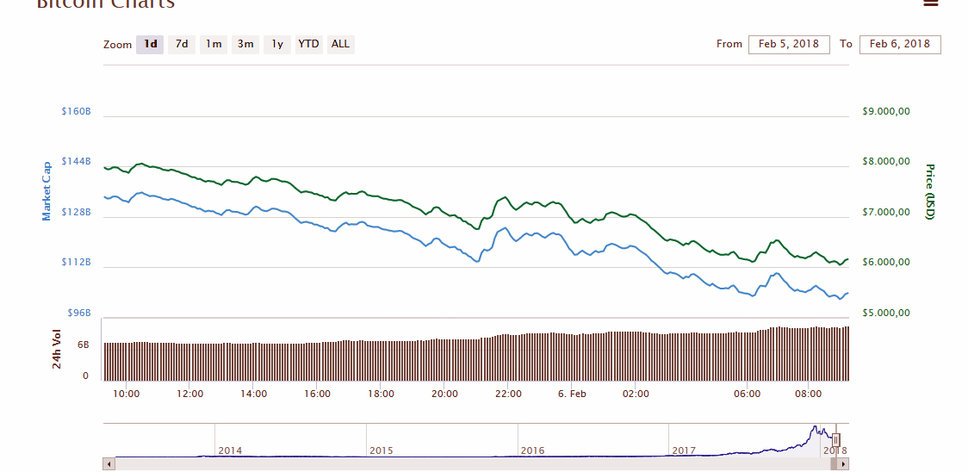Viewport: 968px width, 472px height.
Task: Click 2015 in the navigator timeline
Action: (381, 451)
